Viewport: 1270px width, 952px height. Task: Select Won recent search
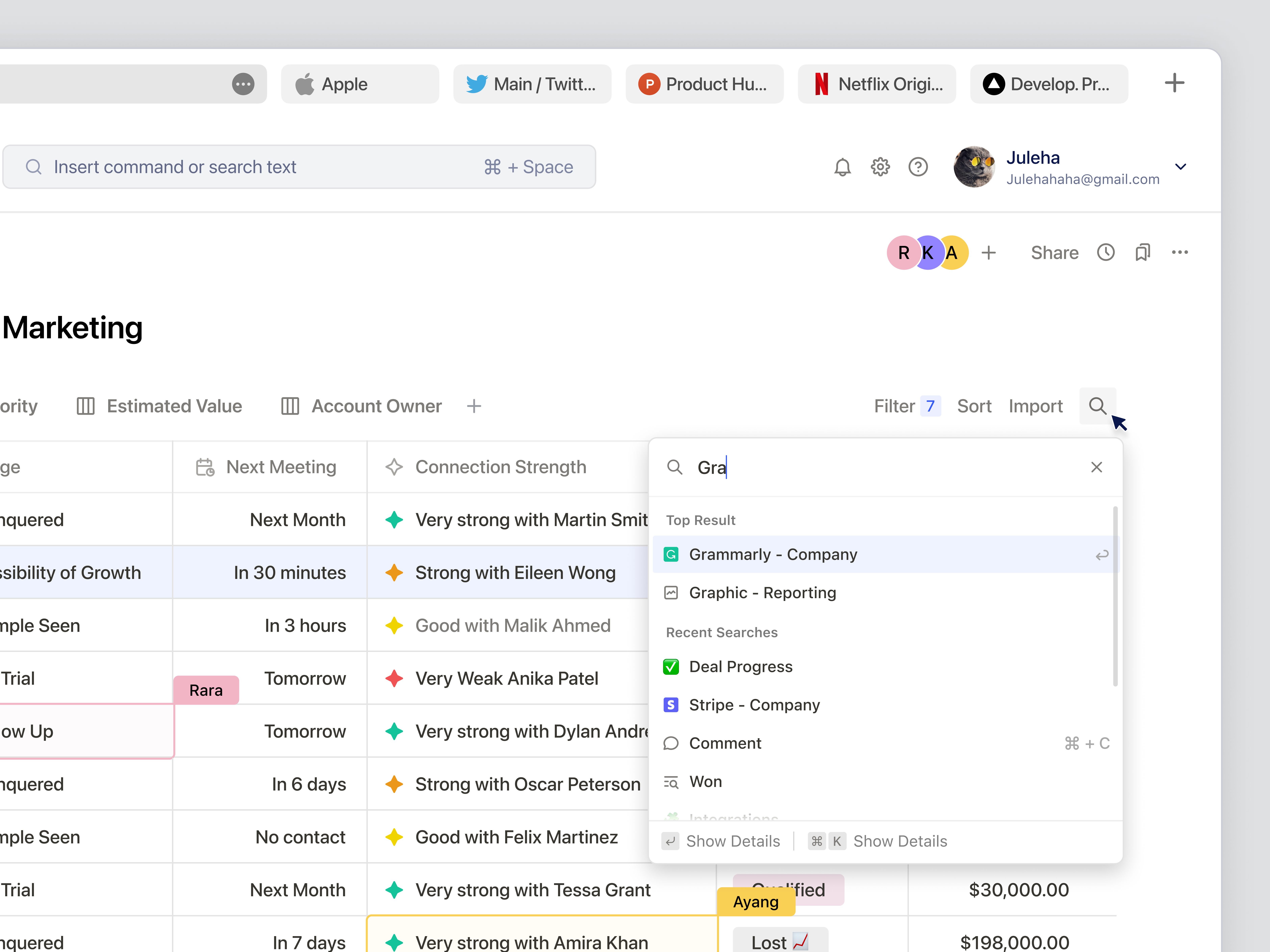[x=886, y=782]
